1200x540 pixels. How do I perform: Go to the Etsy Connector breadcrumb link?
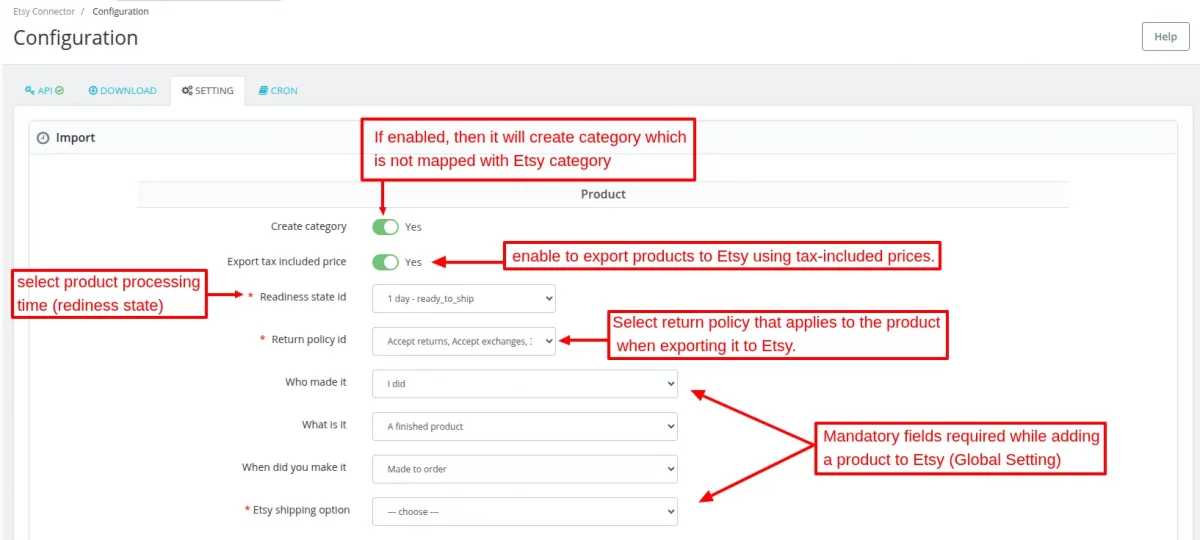(x=44, y=12)
